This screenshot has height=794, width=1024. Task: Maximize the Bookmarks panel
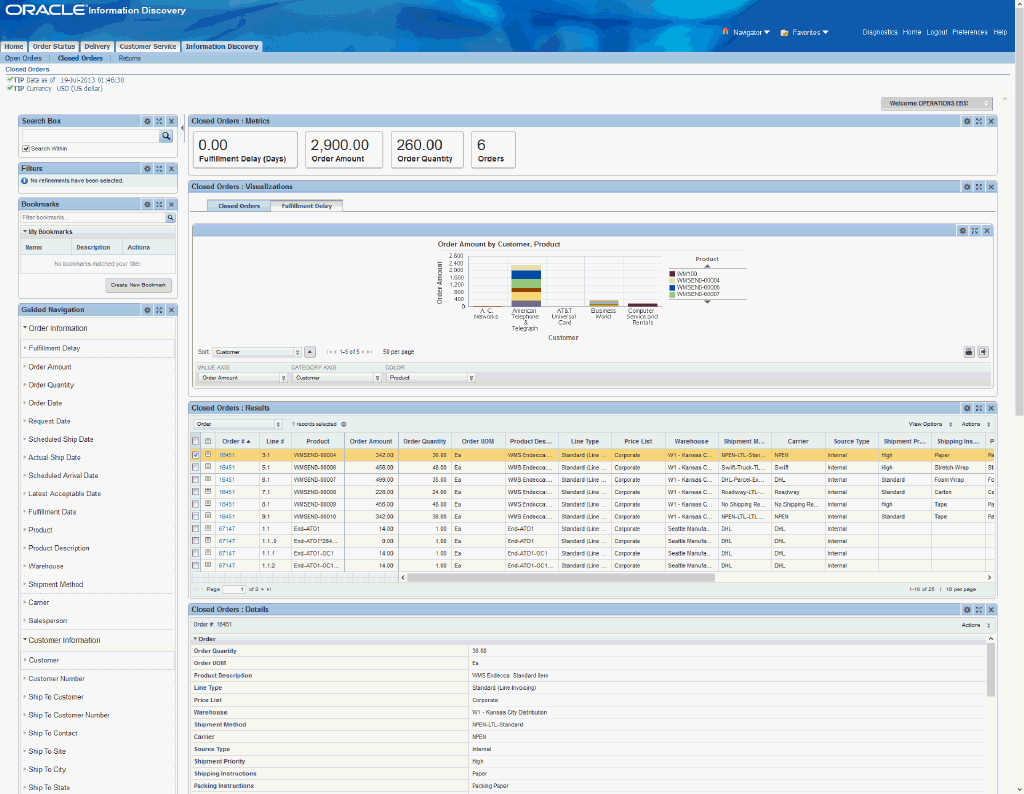(x=159, y=204)
